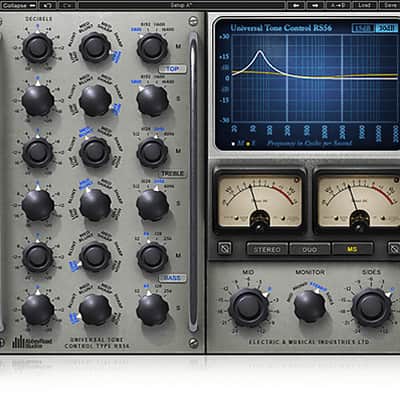This screenshot has width=400, height=400.
Task: Select the MS processing mode
Action: point(352,249)
